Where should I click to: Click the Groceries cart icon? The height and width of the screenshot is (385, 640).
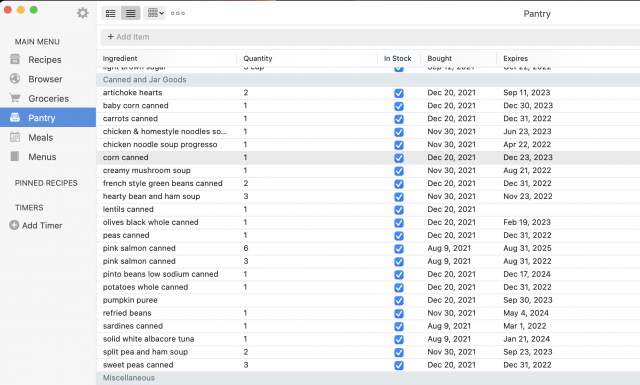(x=15, y=98)
